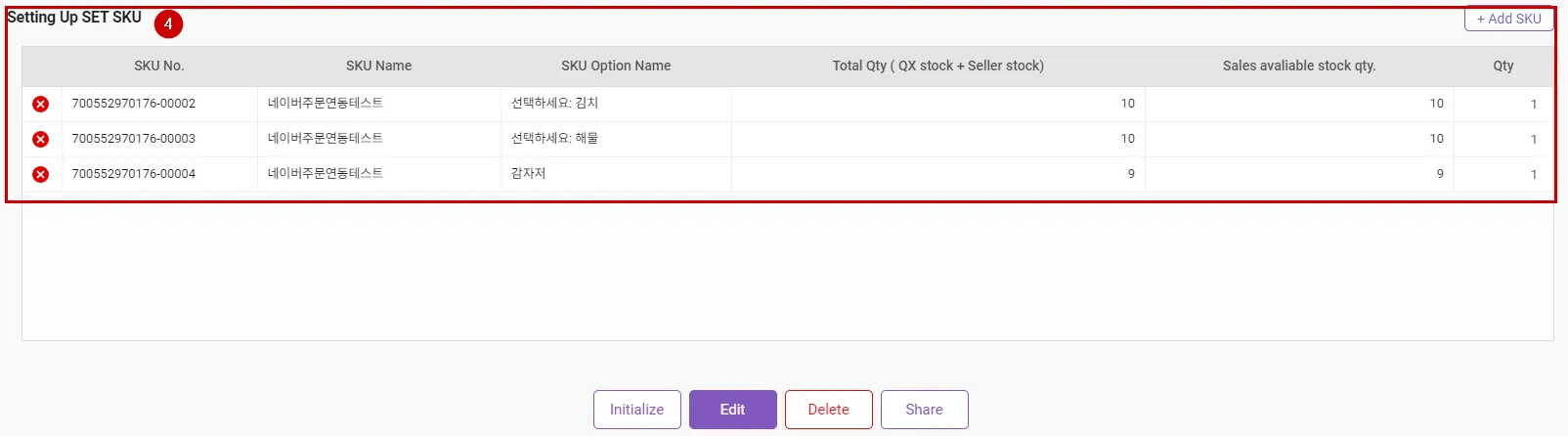Click the 감자저 option name cell
The height and width of the screenshot is (436, 1568).
point(529,174)
